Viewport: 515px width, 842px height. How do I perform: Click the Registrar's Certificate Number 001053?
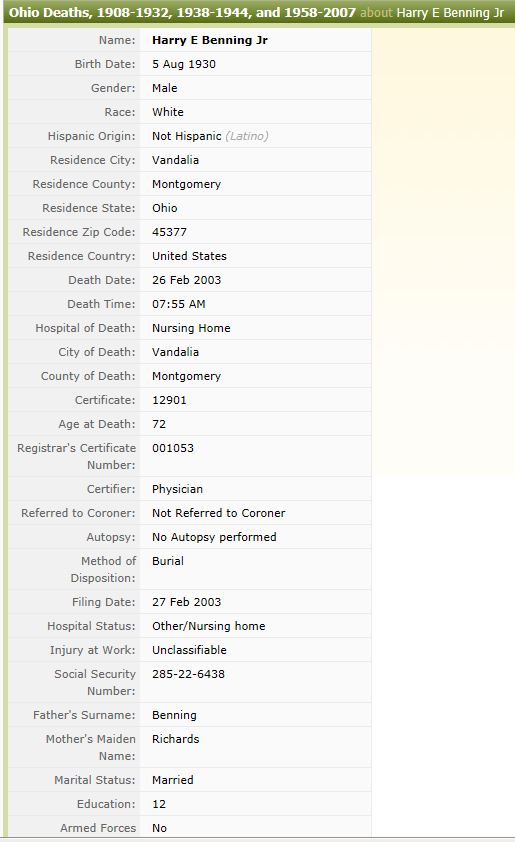(173, 448)
